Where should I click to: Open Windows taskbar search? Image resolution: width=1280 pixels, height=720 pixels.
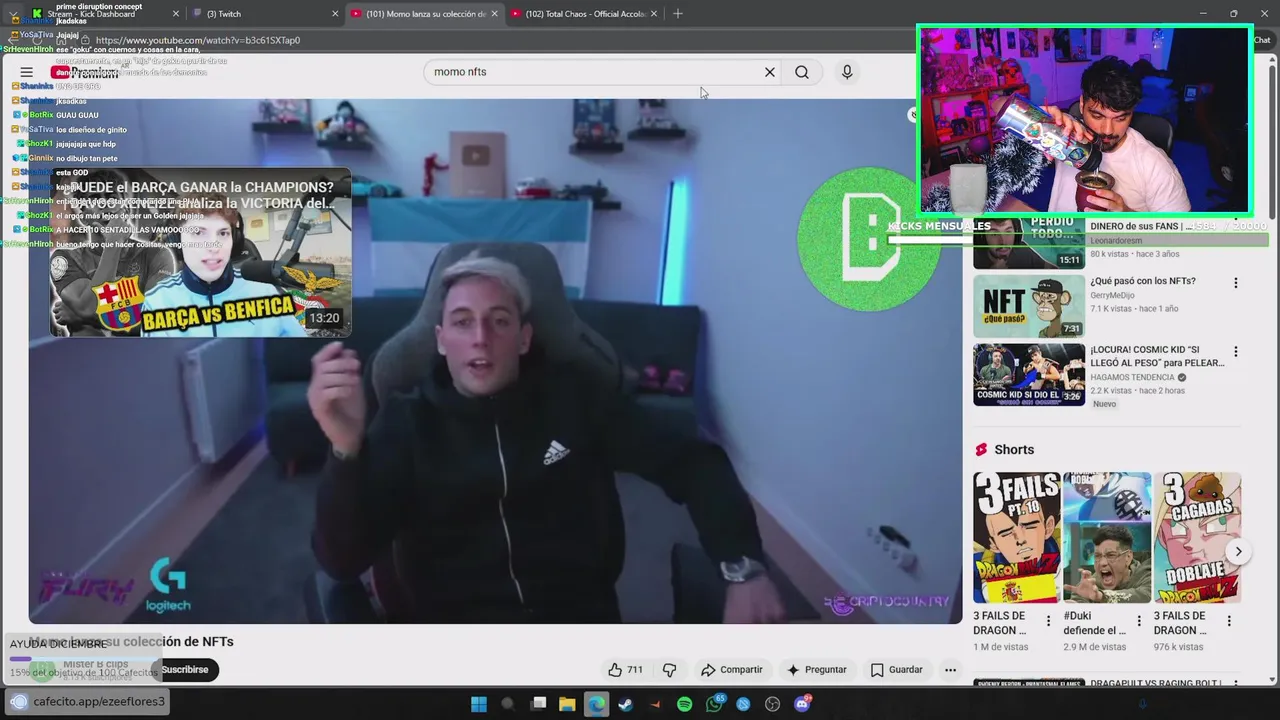[x=508, y=704]
